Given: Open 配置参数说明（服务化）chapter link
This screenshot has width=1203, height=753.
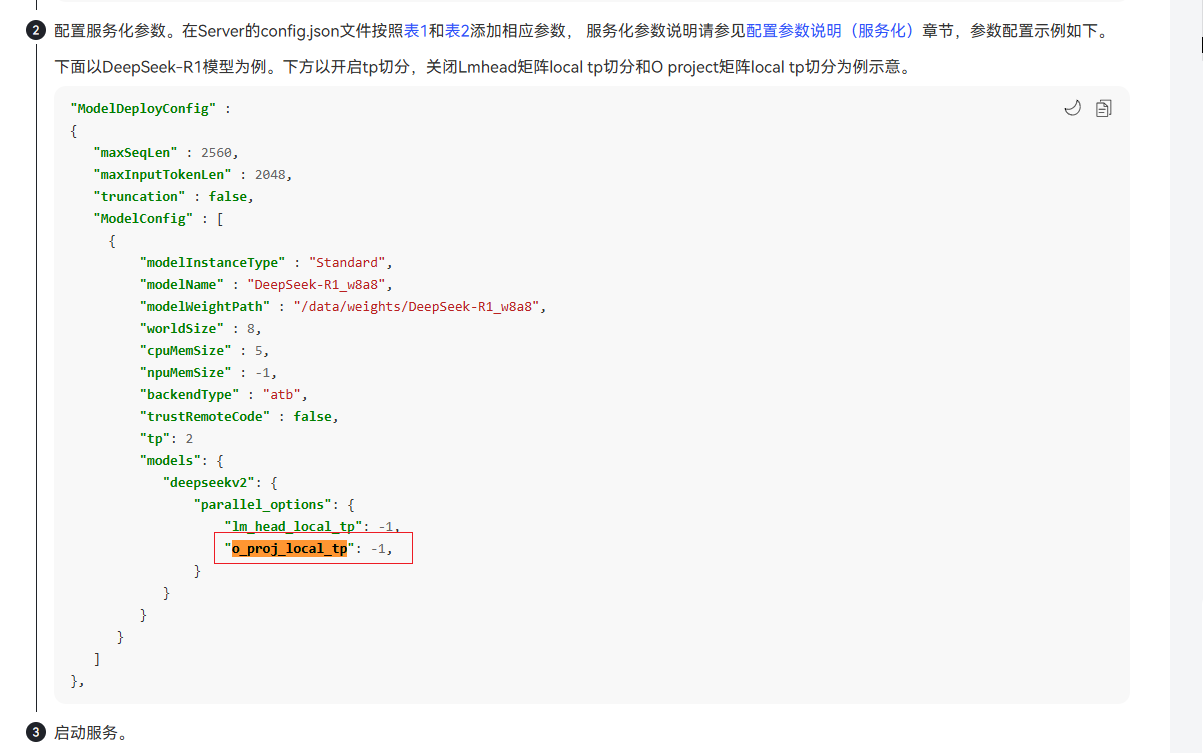Looking at the screenshot, I should (831, 31).
